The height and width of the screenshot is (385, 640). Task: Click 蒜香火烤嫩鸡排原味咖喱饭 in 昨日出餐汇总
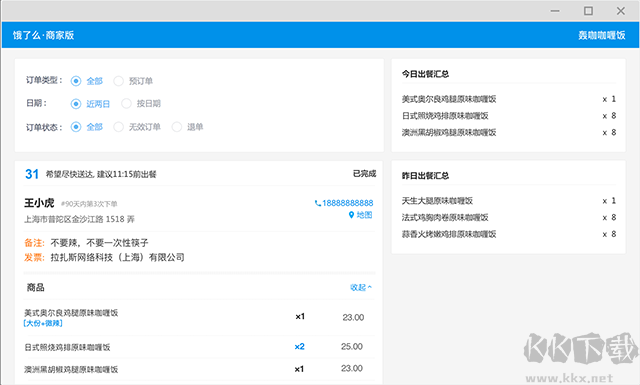point(449,234)
